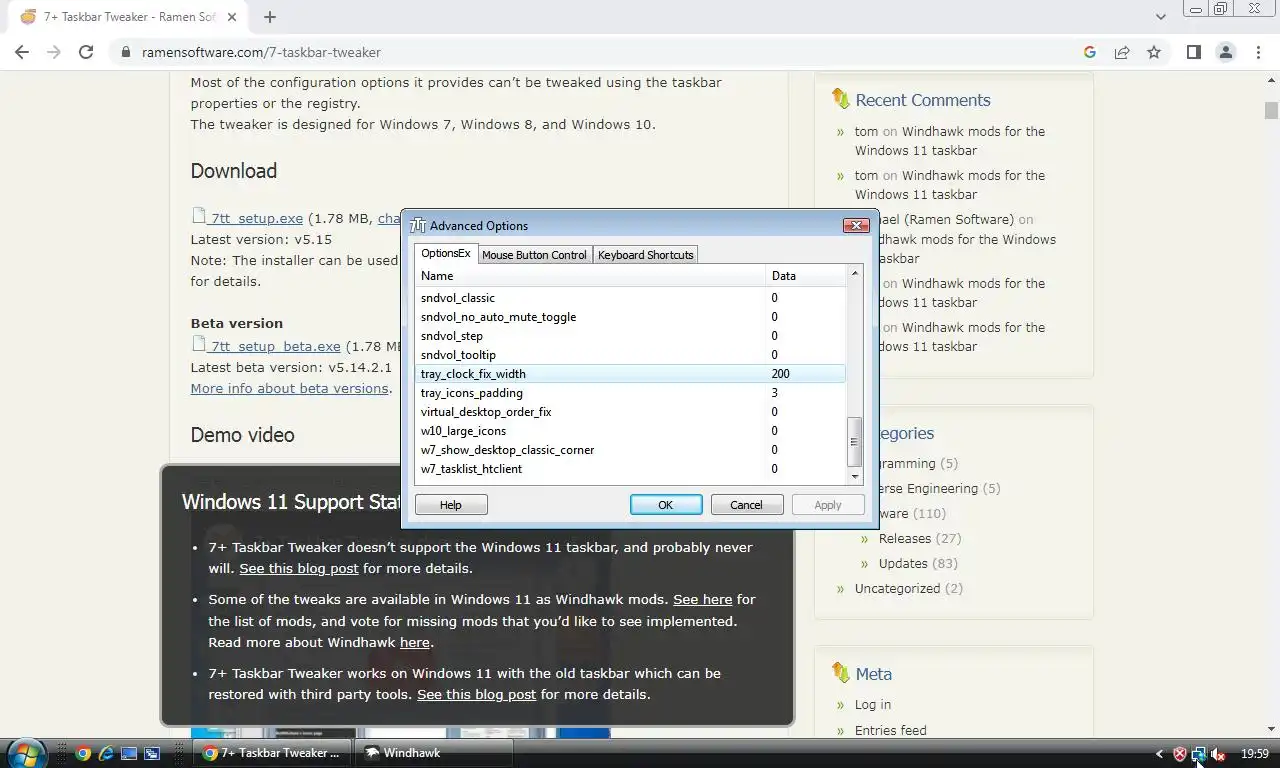This screenshot has height=768, width=1280.
Task: Click the options list scroll up arrow
Action: [855, 274]
